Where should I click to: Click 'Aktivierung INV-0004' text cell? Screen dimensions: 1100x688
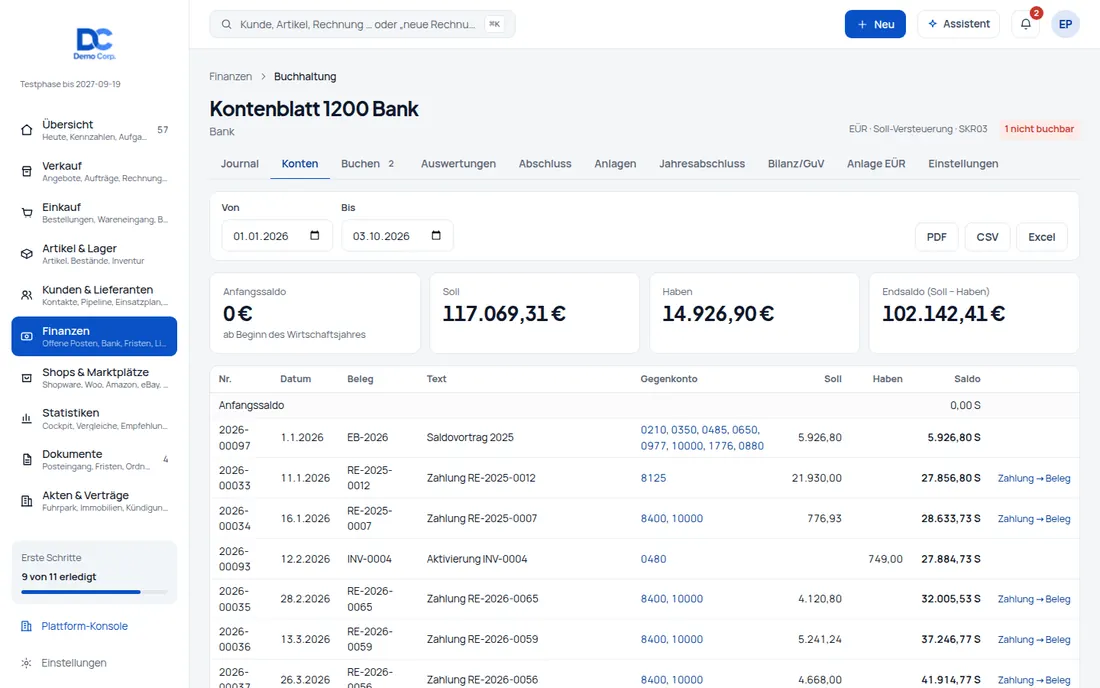[477, 559]
